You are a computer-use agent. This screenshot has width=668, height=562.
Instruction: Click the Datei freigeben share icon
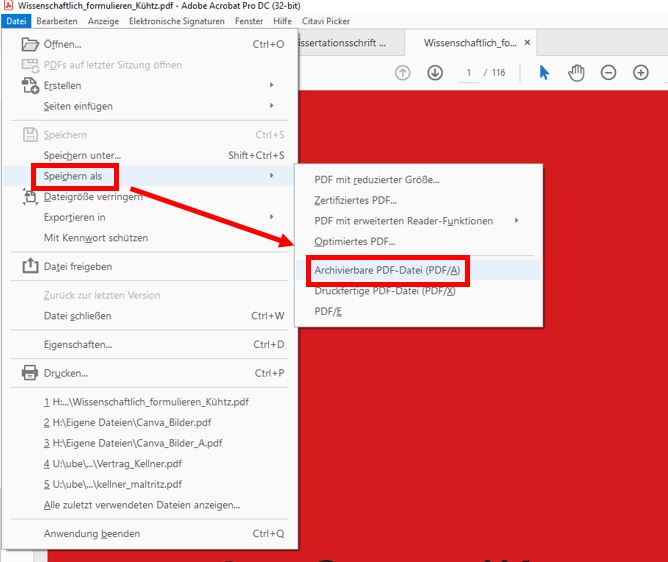pos(29,266)
